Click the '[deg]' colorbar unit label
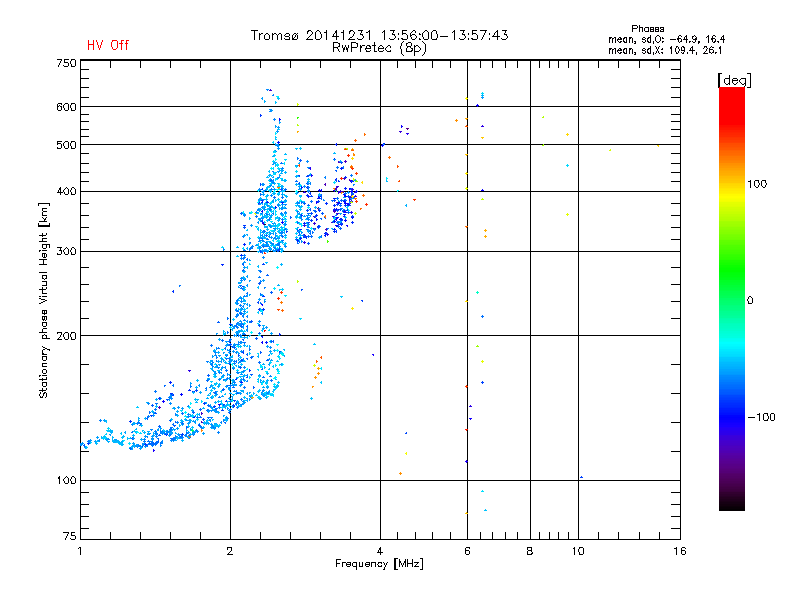The width and height of the screenshot is (800, 600). click(734, 80)
